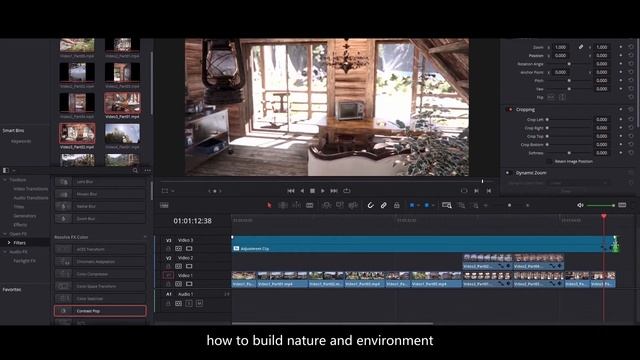Open effects library options three-dots menu
This screenshot has width=640, height=360.
pyautogui.click(x=147, y=170)
